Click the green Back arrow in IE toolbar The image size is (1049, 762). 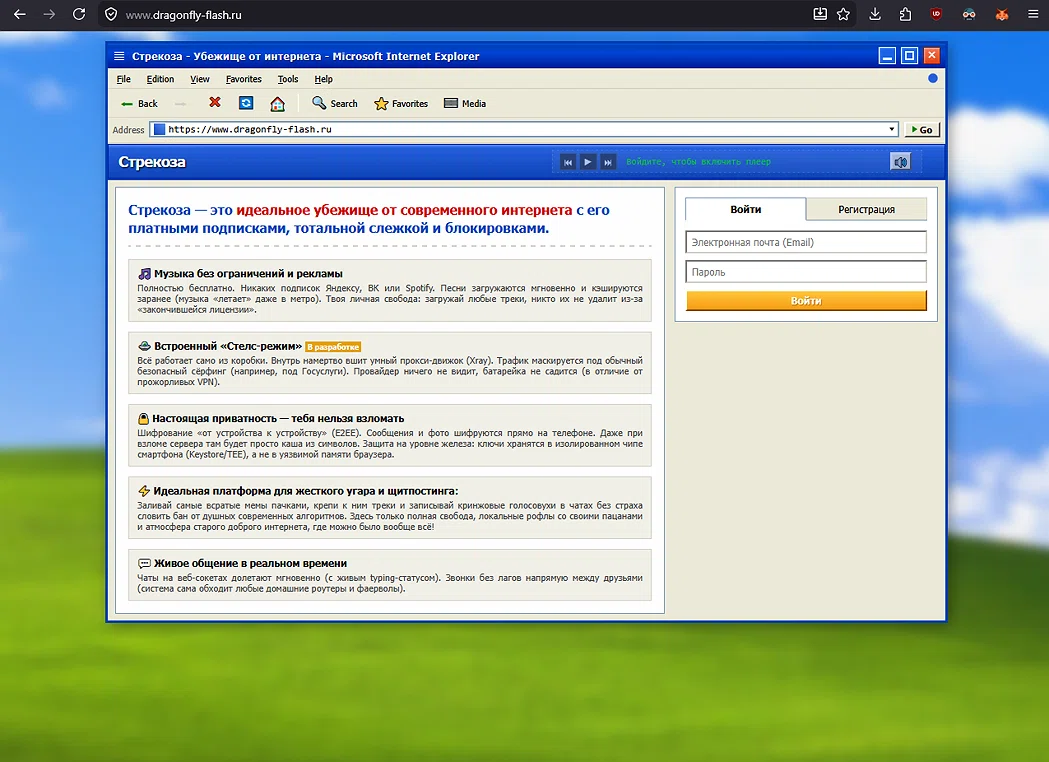click(x=126, y=104)
